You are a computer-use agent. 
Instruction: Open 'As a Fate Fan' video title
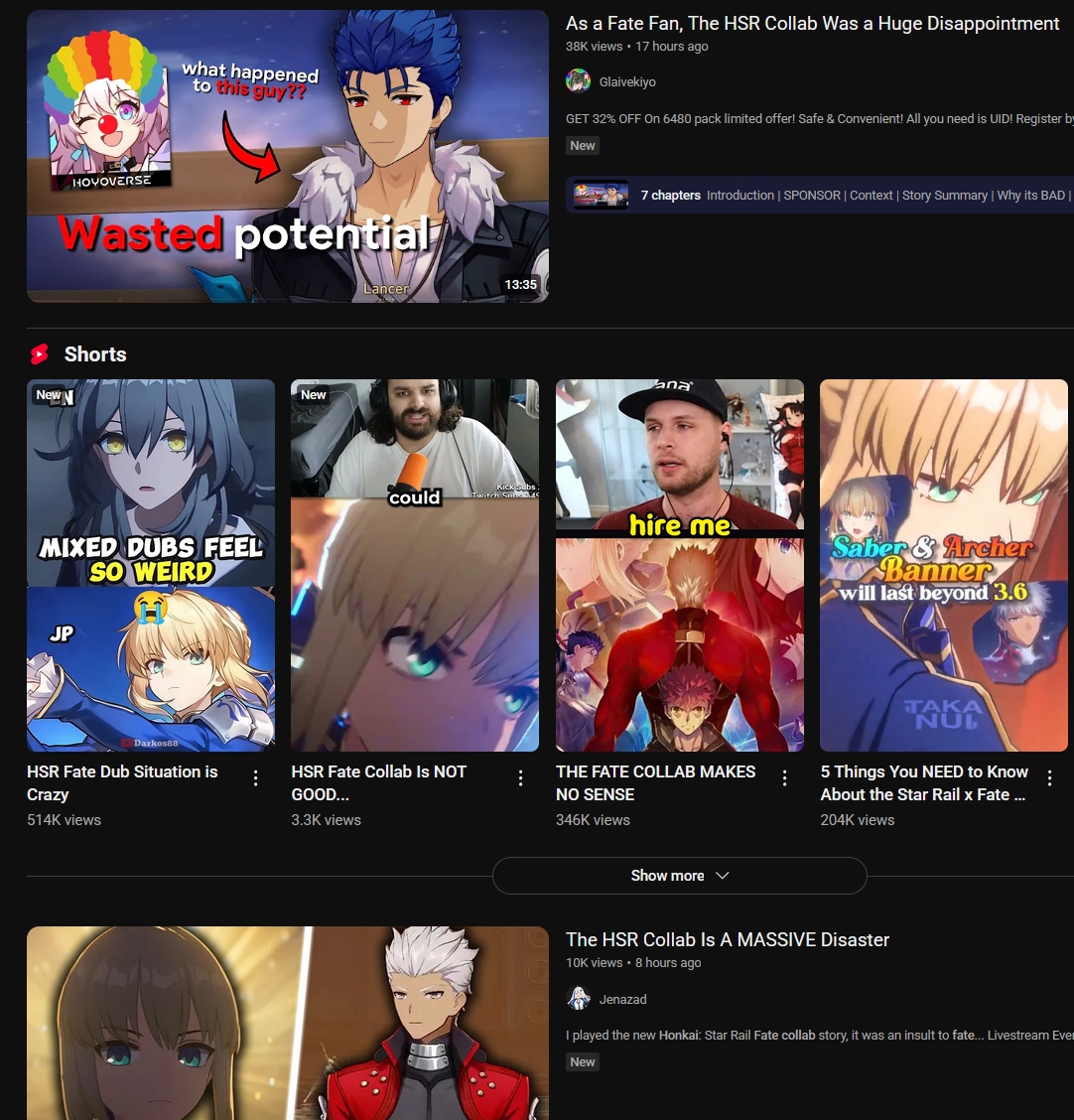pyautogui.click(x=812, y=24)
